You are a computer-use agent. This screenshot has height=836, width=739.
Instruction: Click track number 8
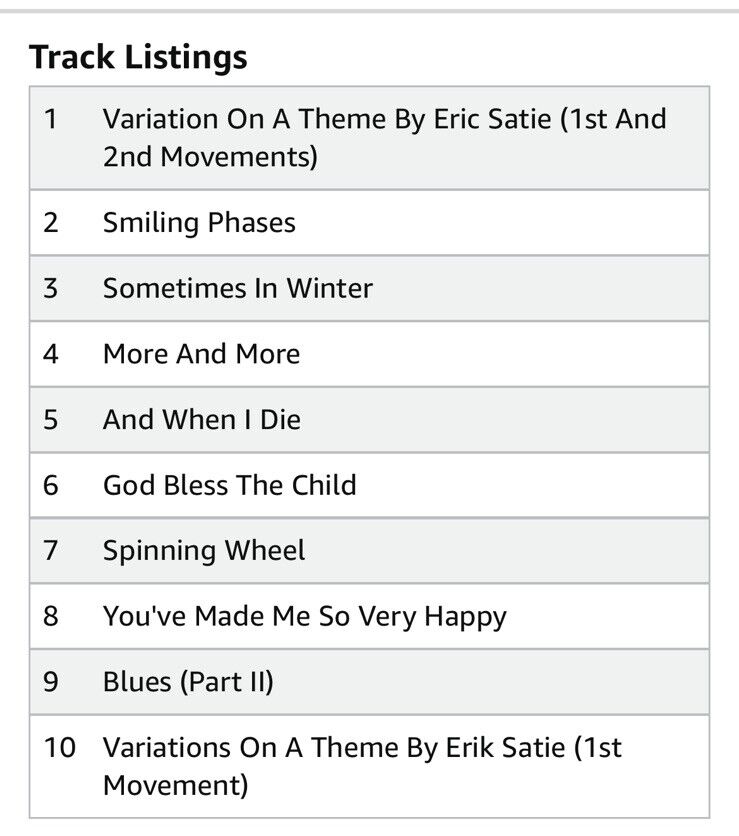[x=51, y=616]
